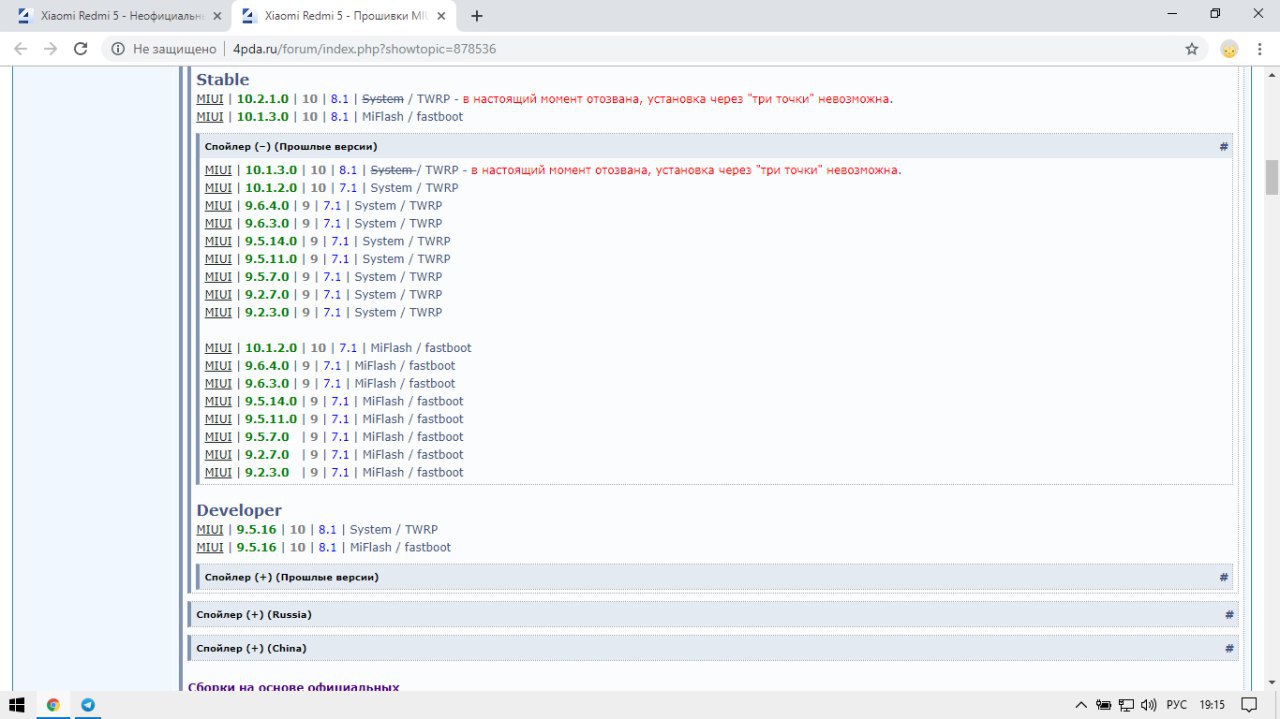Close the 'Xiaomi Redmi 5 - Прошивки MIUI' tab
This screenshot has height=719, width=1280.
(x=441, y=16)
